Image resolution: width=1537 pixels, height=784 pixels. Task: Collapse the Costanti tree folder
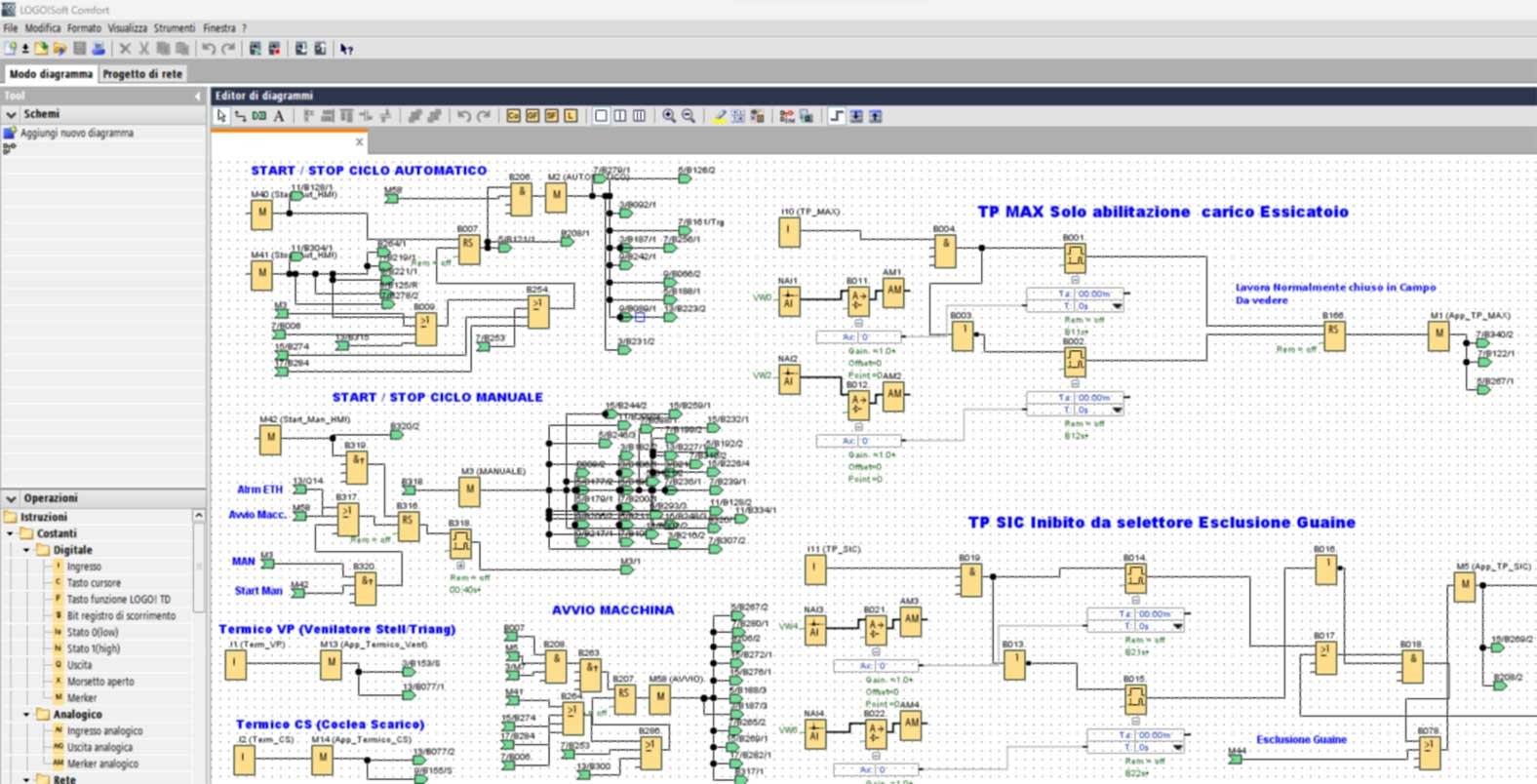pos(11,533)
